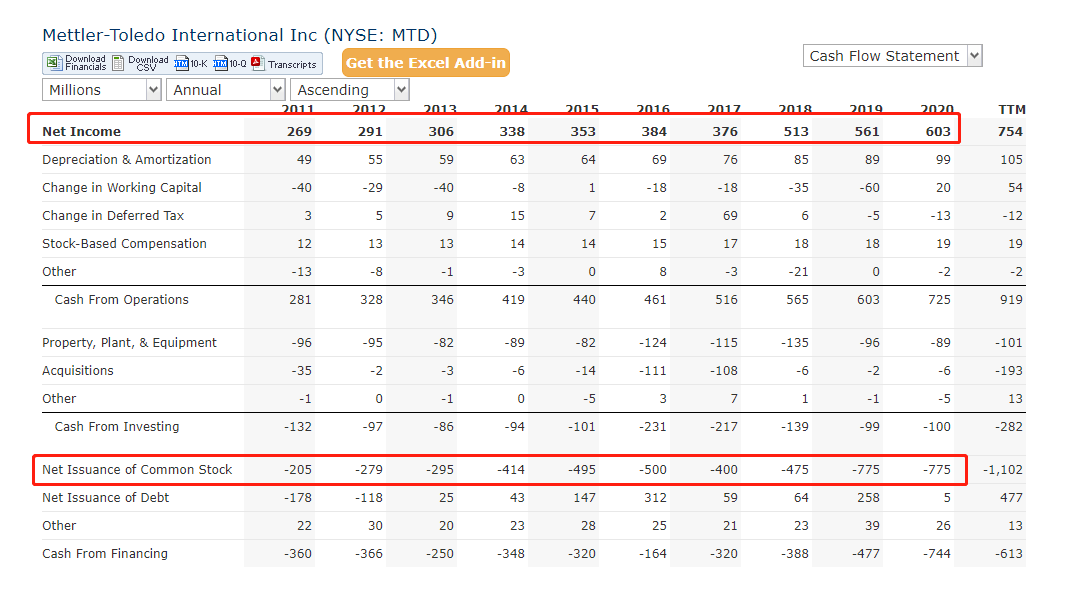Screen dimensions: 1079x591
Task: Click the Change in Working Capital label
Action: [x=122, y=188]
